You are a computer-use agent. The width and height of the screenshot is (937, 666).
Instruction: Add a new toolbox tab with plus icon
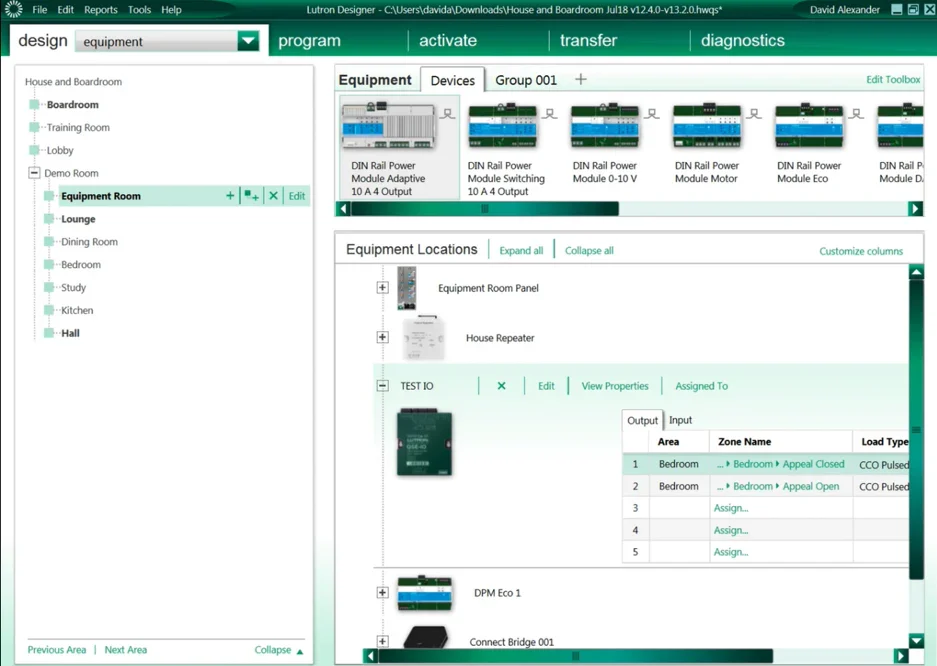click(x=581, y=79)
